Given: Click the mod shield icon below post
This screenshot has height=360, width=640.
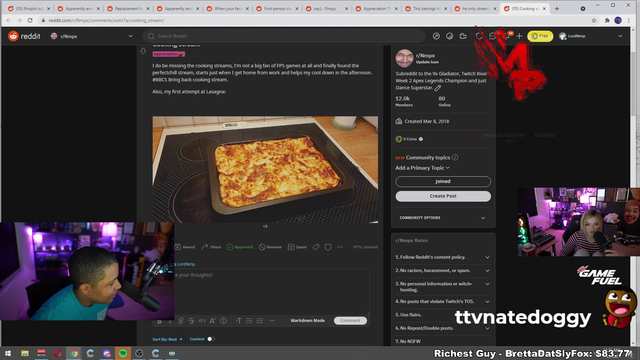Looking at the screenshot, I should pos(328,247).
